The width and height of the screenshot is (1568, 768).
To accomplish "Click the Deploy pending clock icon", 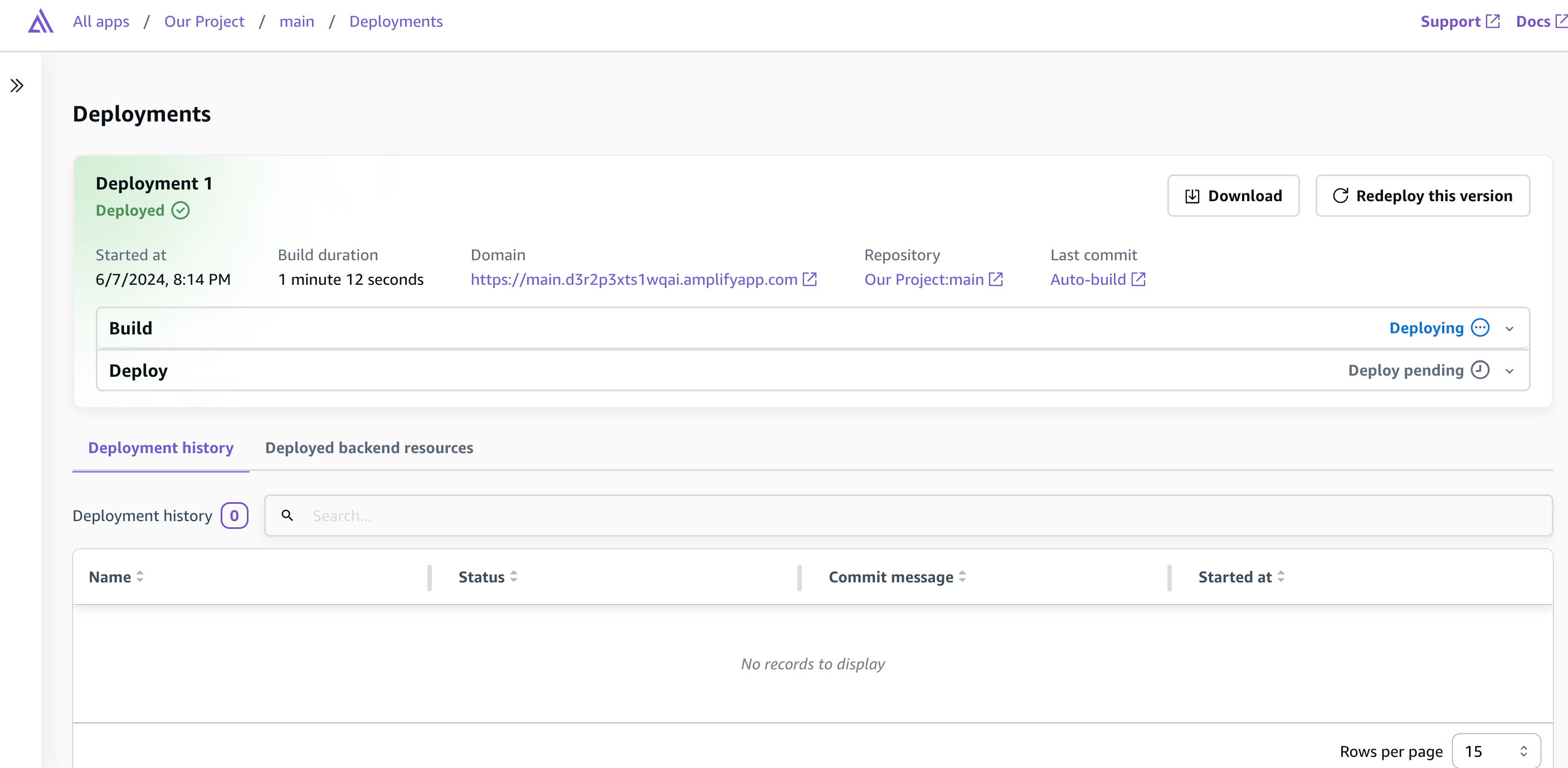I will (1480, 370).
